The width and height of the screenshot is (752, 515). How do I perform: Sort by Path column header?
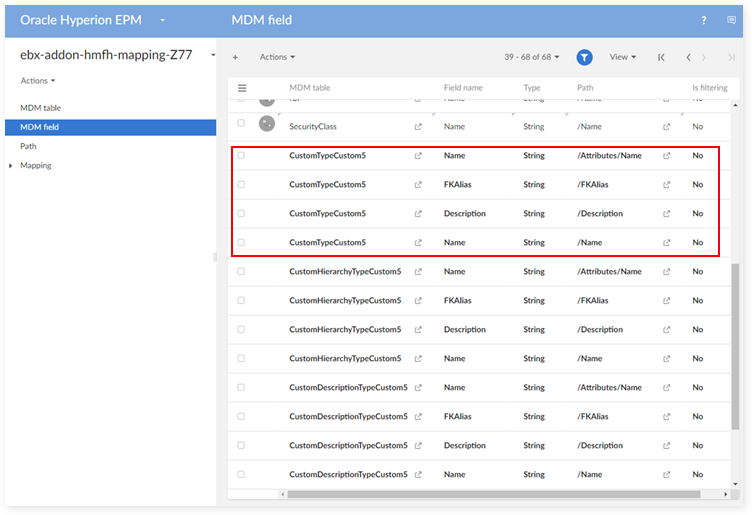585,88
